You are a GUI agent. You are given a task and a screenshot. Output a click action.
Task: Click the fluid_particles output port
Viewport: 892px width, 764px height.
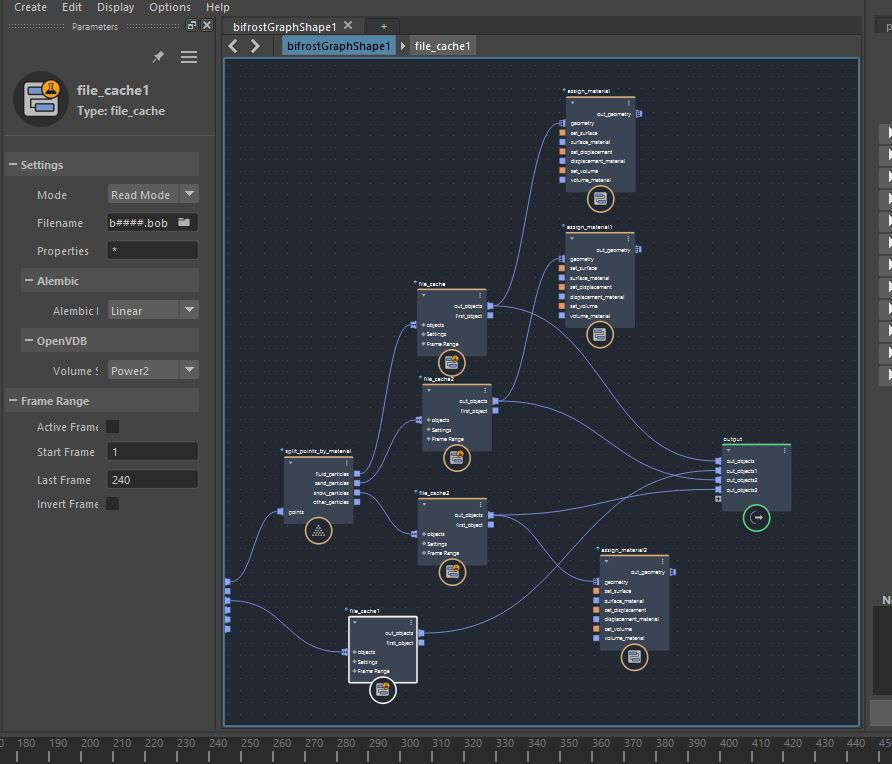[357, 473]
